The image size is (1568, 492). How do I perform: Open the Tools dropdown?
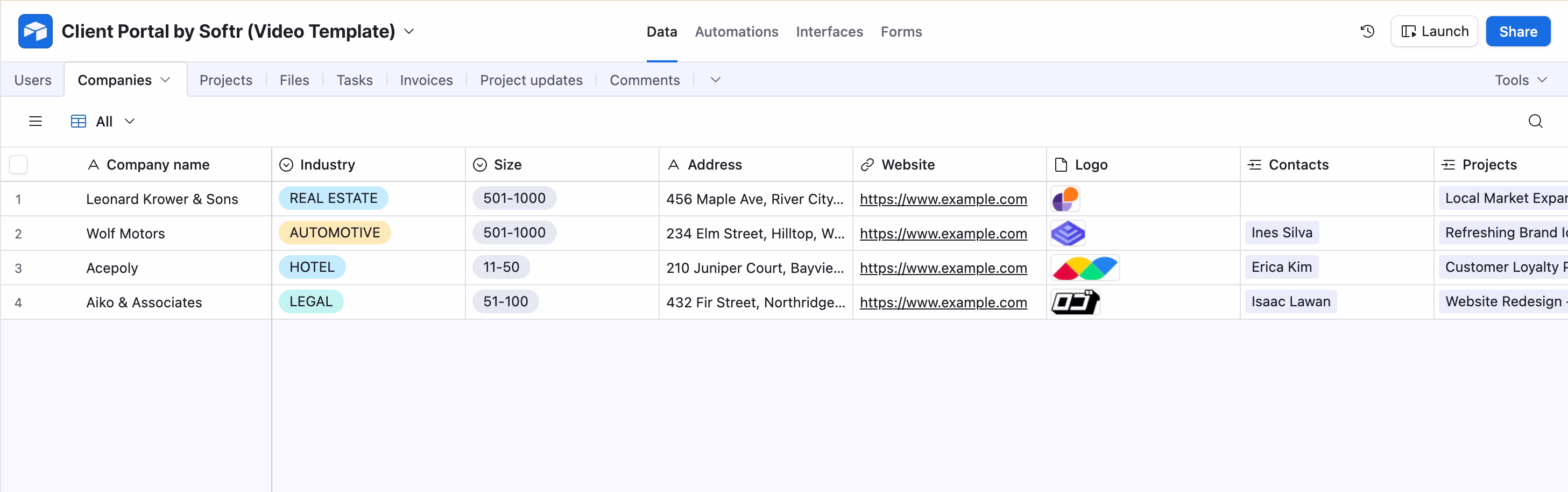click(1520, 80)
